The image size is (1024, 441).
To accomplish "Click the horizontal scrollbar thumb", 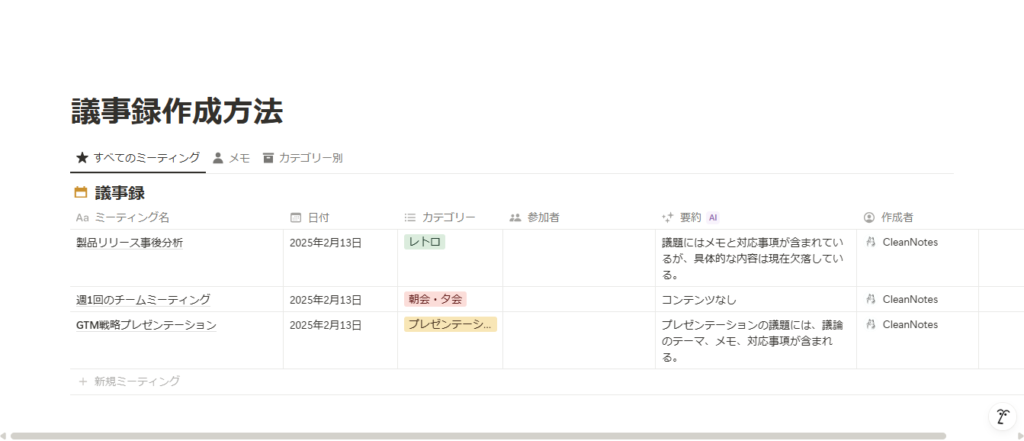I will click(x=478, y=436).
